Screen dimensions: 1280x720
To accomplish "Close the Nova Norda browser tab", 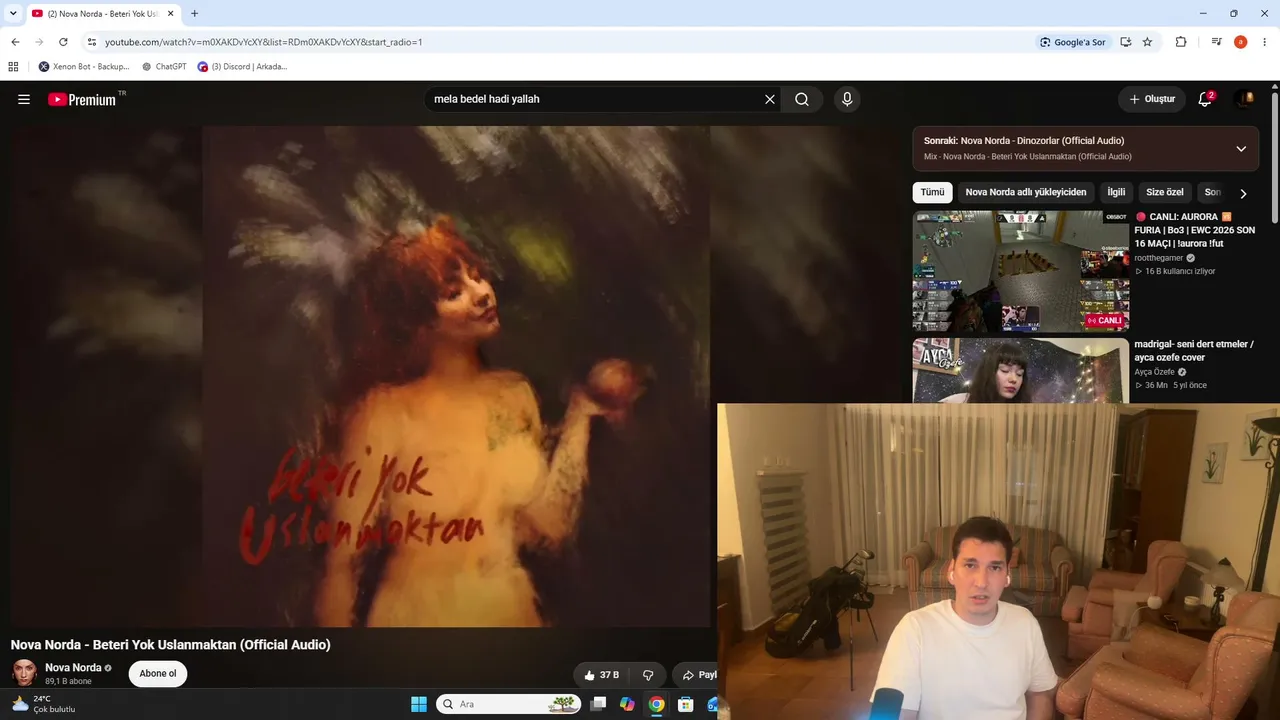I will [170, 14].
